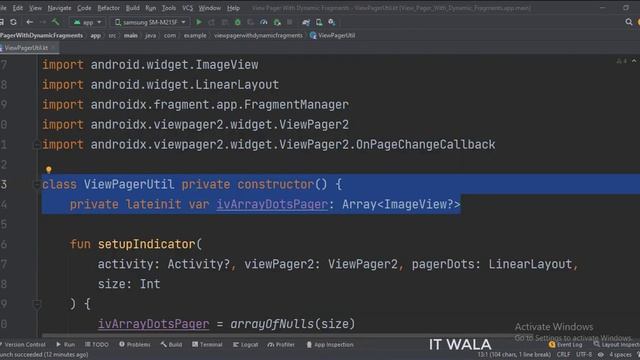
Task: Open the Help menu
Action: 233,8
